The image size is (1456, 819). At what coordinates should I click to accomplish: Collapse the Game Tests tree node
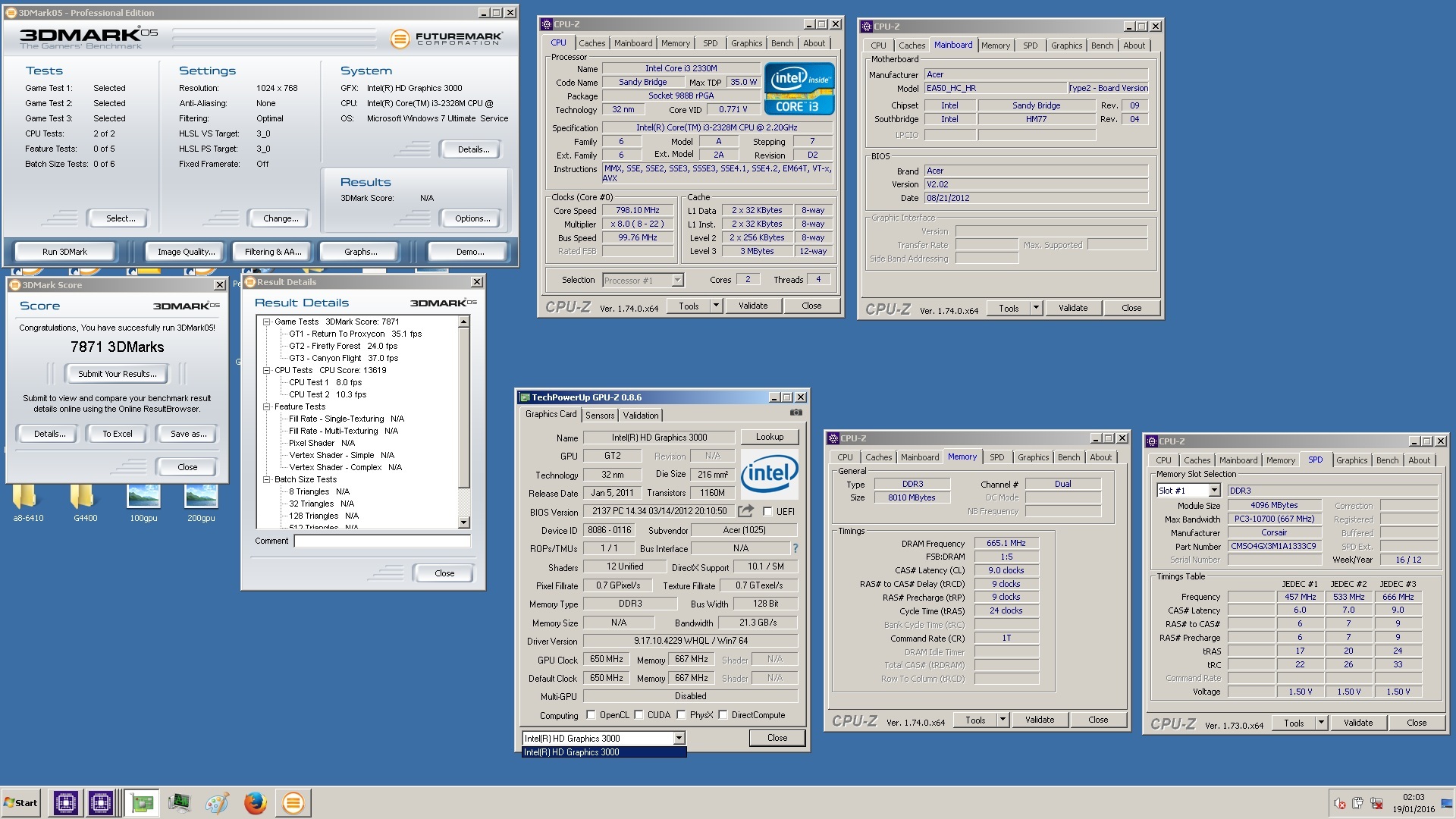click(x=267, y=322)
